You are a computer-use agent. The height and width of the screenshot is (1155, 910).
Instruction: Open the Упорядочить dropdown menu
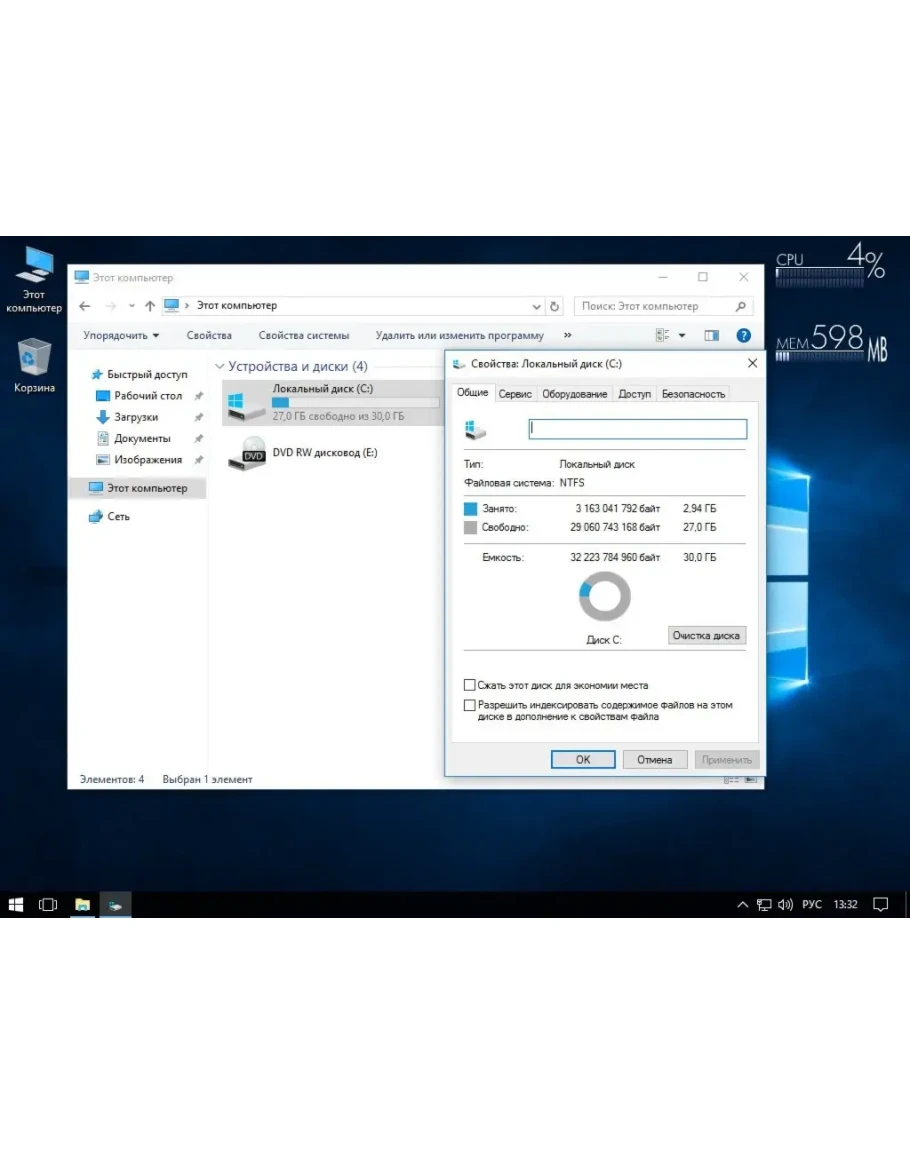click(x=121, y=336)
